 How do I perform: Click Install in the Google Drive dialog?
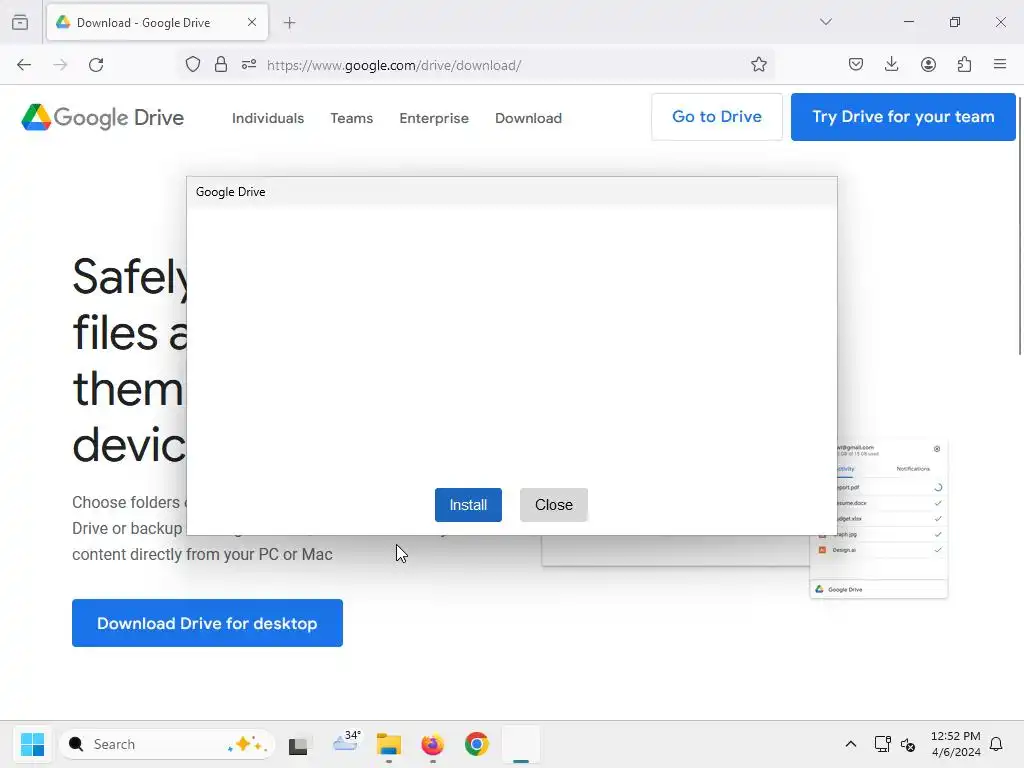468,505
